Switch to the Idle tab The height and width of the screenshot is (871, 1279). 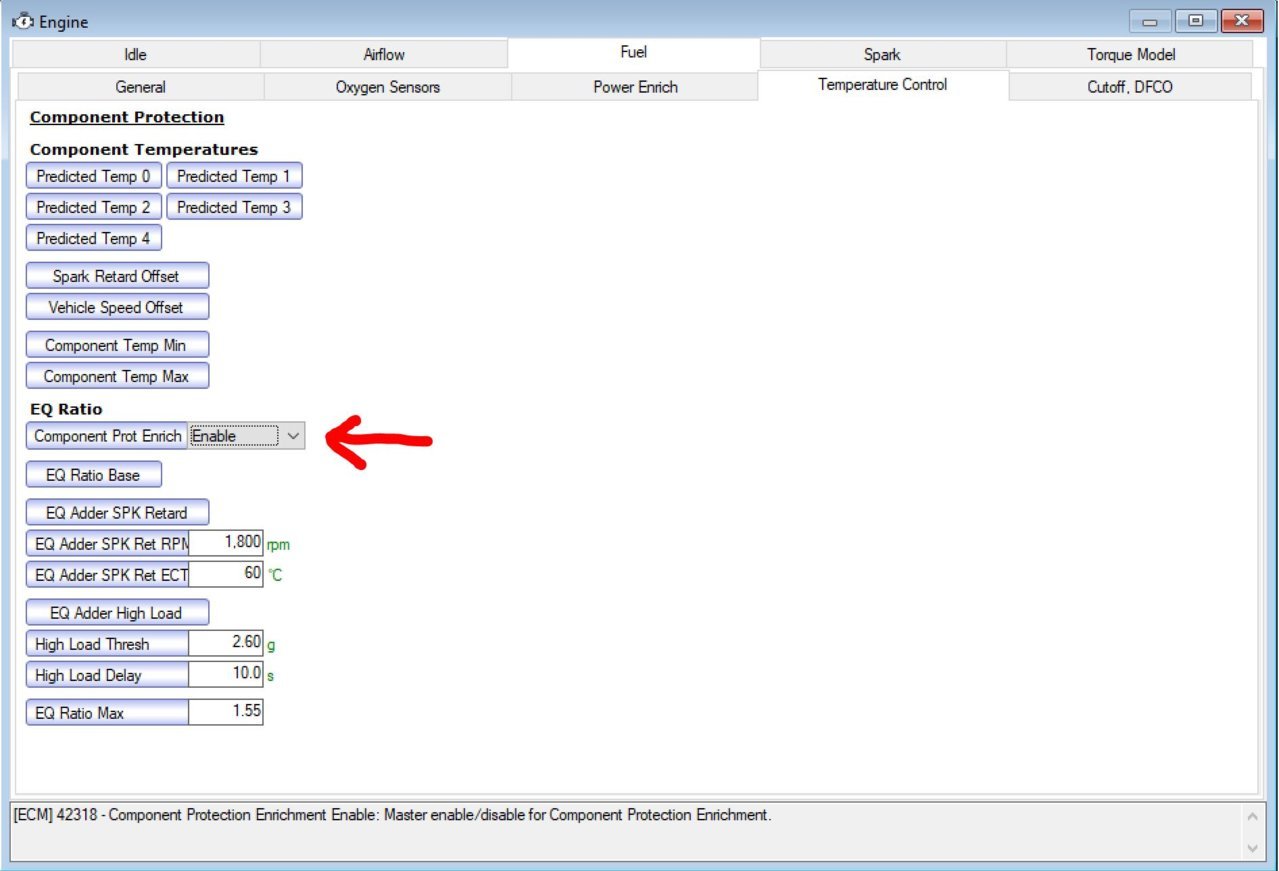(x=135, y=55)
